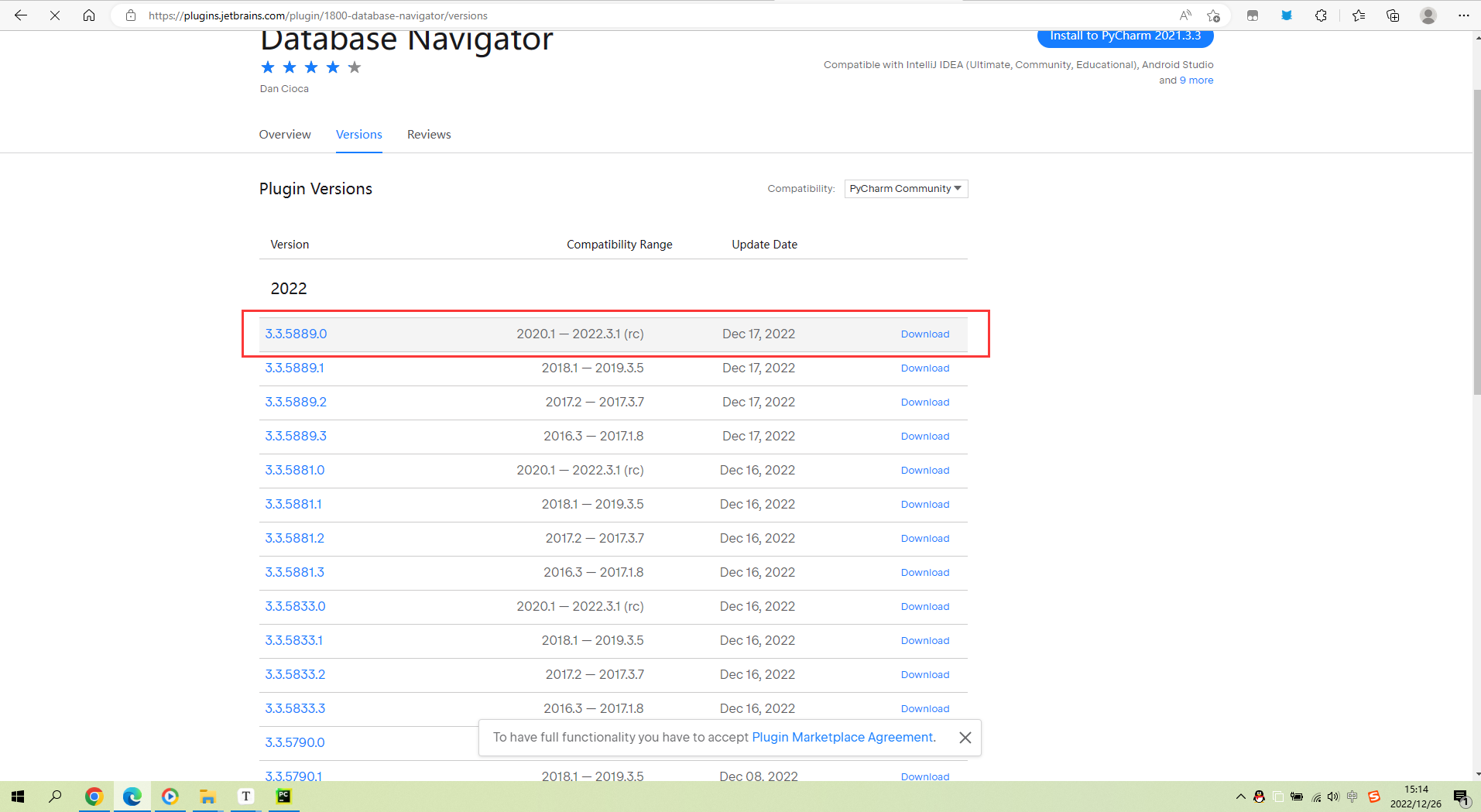
Task: Click the Update Date column header
Action: (764, 245)
